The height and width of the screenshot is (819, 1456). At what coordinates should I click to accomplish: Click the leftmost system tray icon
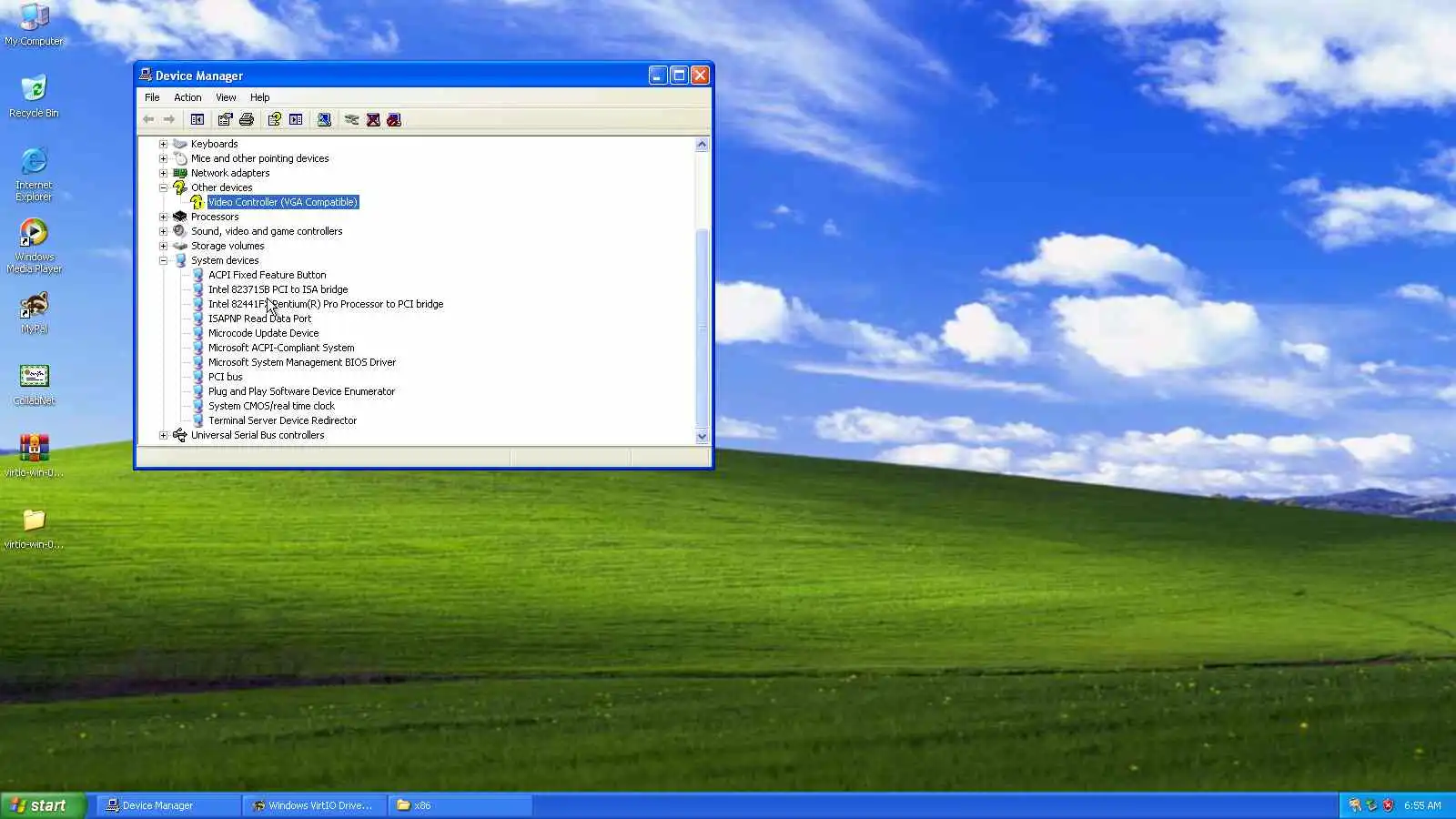pyautogui.click(x=1355, y=805)
